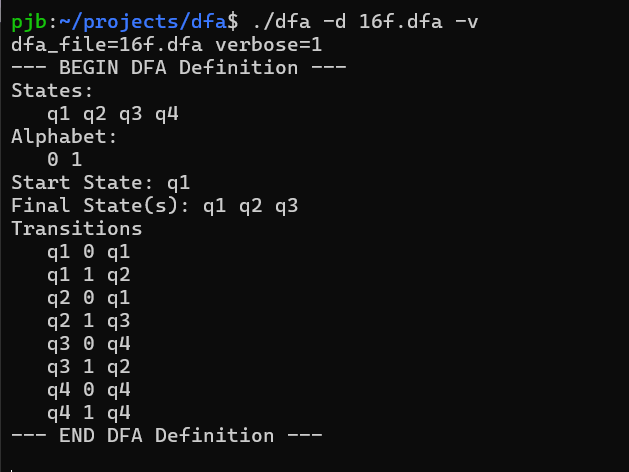The width and height of the screenshot is (629, 472).
Task: Click the 'States:' label
Action: 52,91
